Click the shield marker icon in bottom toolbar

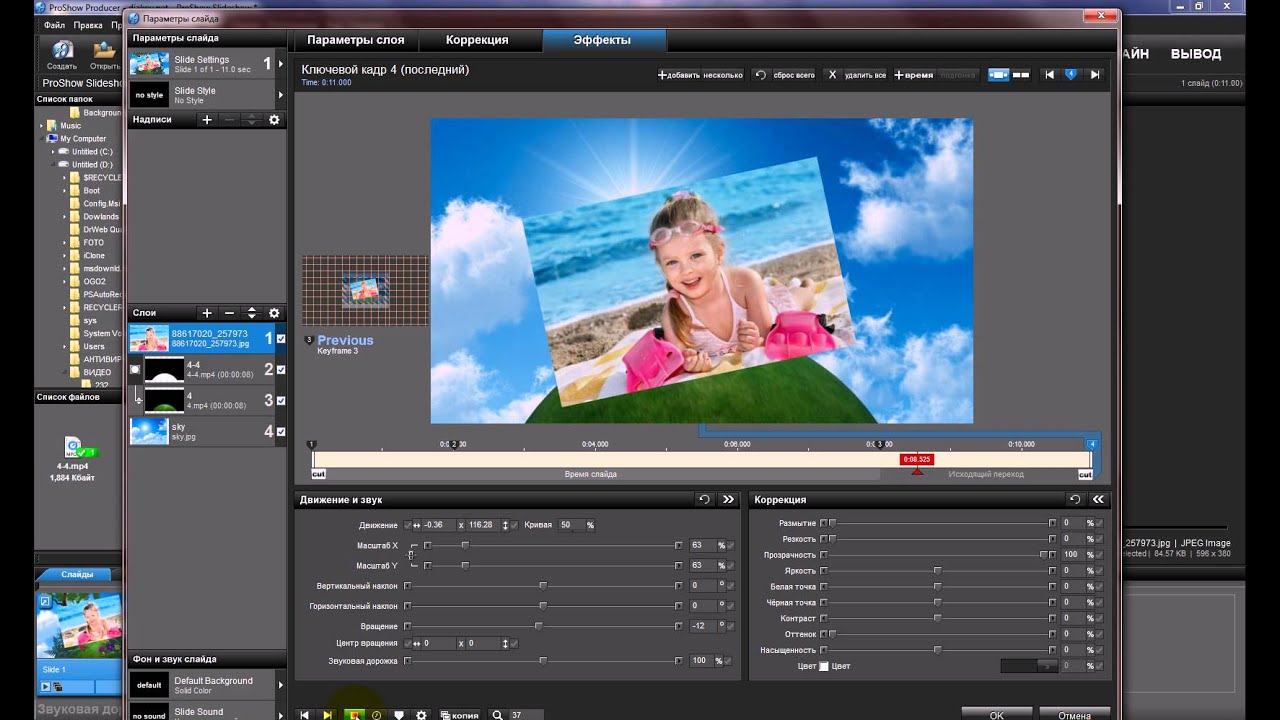(399, 715)
